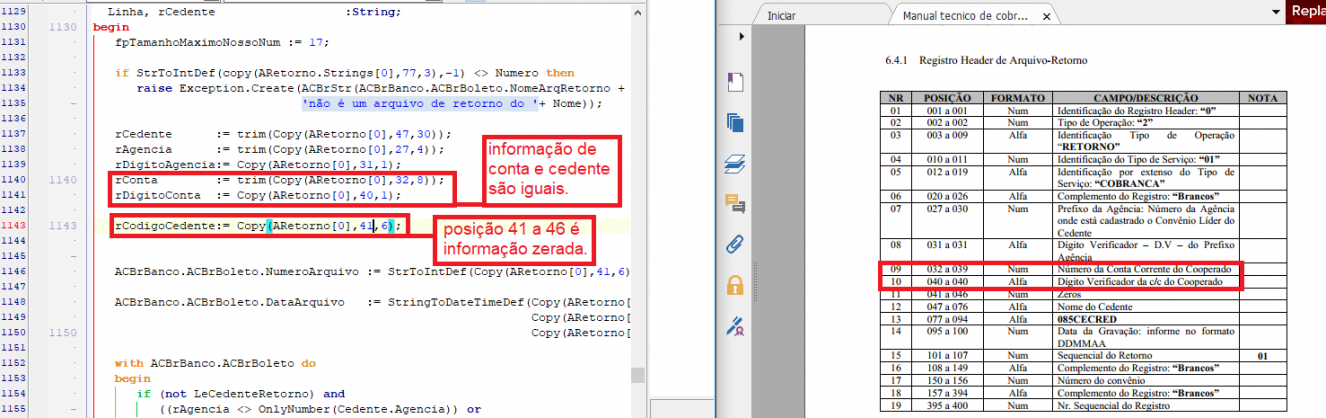Click the StrToIntDef condition line 1133
This screenshot has height=418, width=1326.
coord(345,73)
